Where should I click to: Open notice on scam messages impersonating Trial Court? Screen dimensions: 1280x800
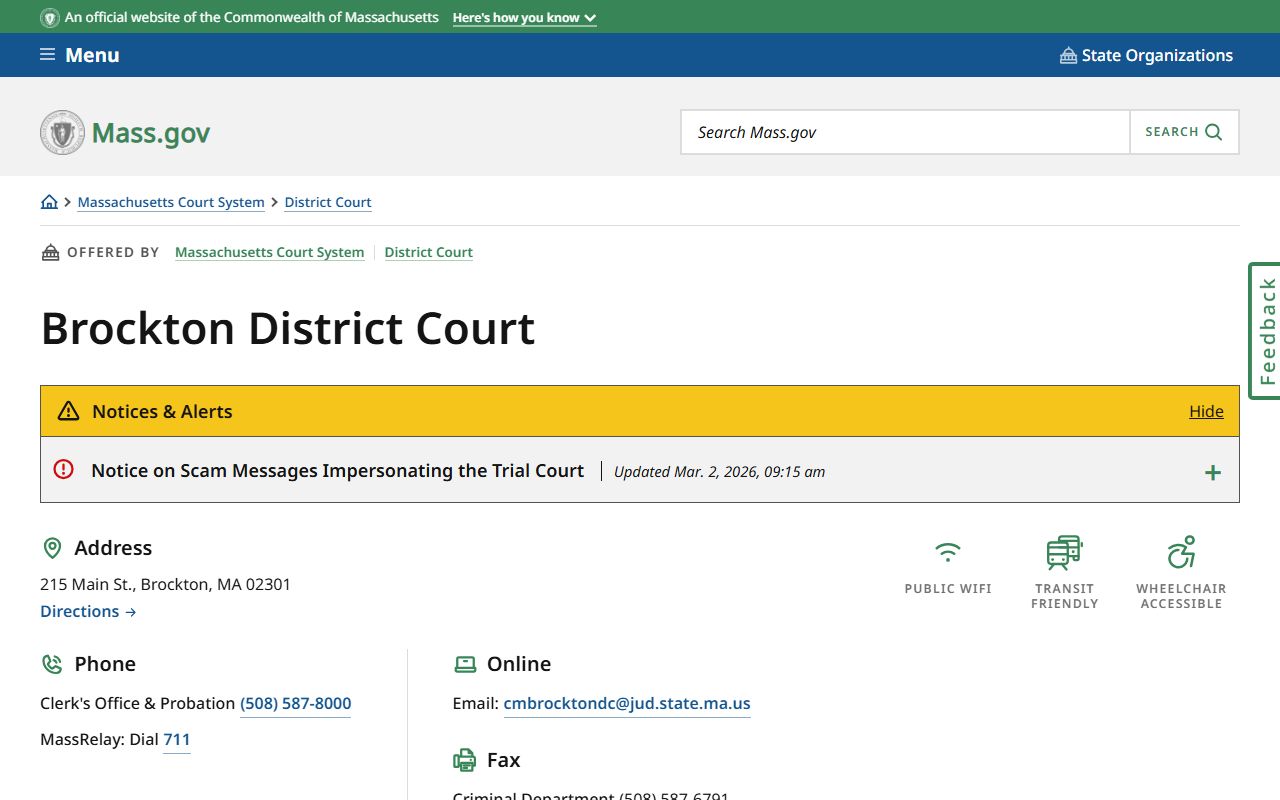pos(337,470)
